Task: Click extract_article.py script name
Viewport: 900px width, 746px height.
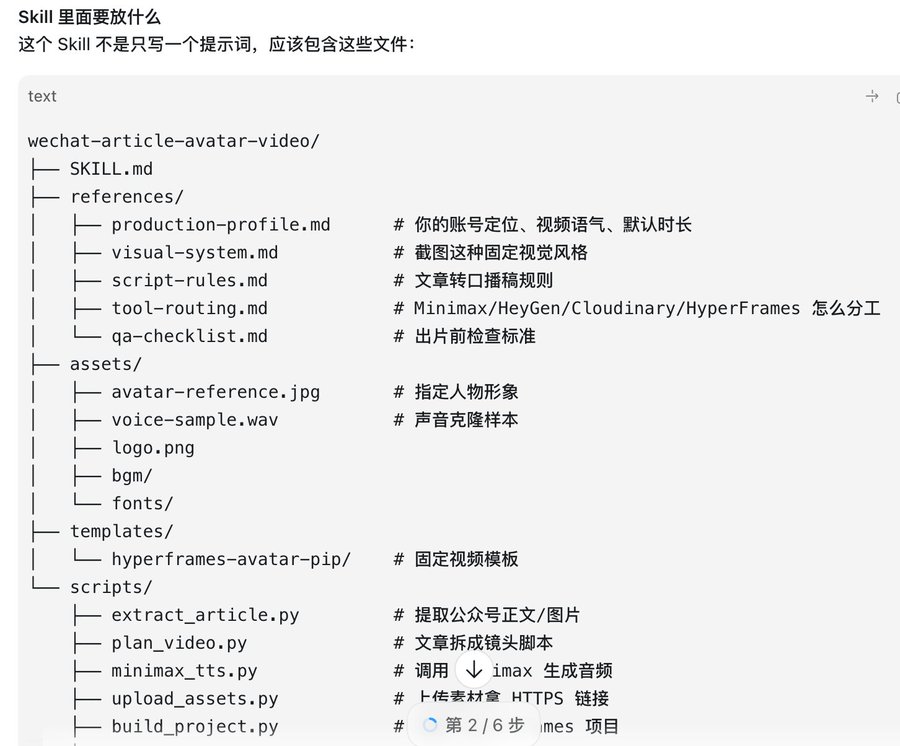Action: pos(205,615)
